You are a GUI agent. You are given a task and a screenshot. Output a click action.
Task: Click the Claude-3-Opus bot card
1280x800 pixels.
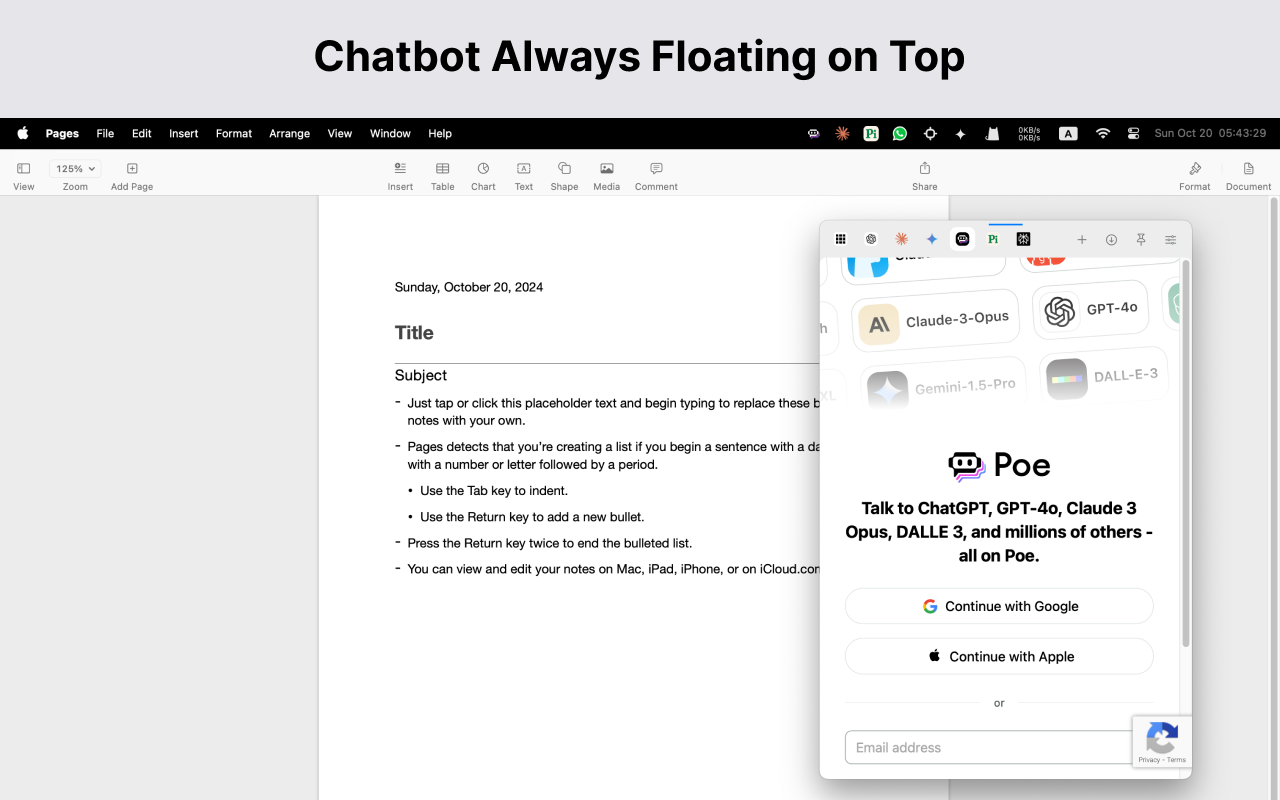coord(935,321)
